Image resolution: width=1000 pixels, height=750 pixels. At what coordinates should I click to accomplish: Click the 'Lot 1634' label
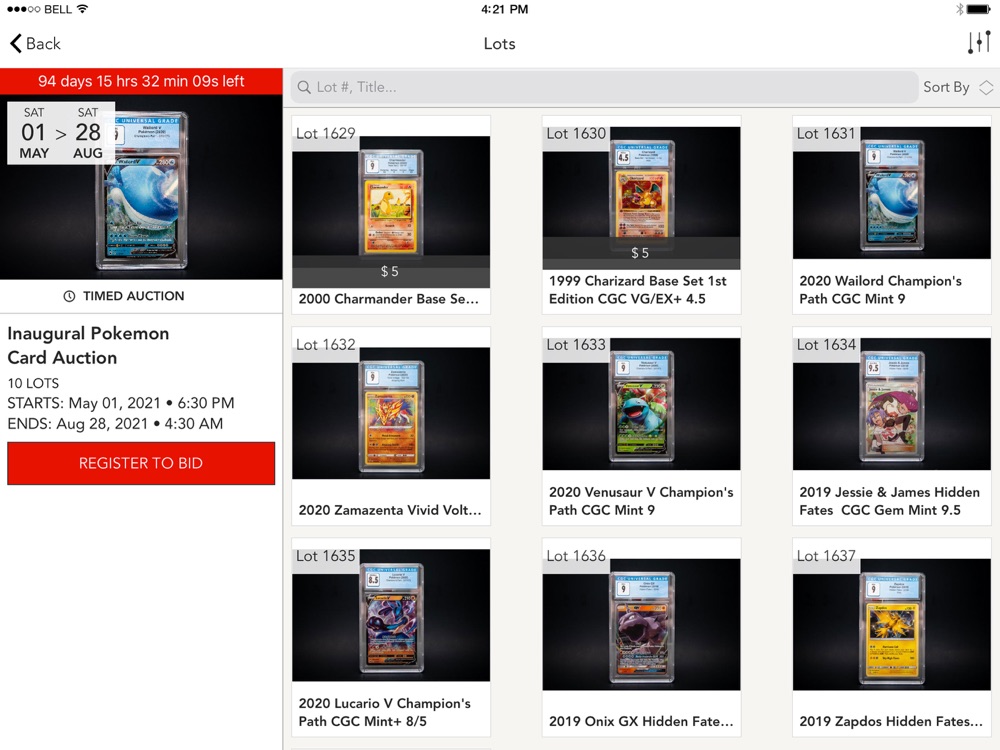click(826, 344)
